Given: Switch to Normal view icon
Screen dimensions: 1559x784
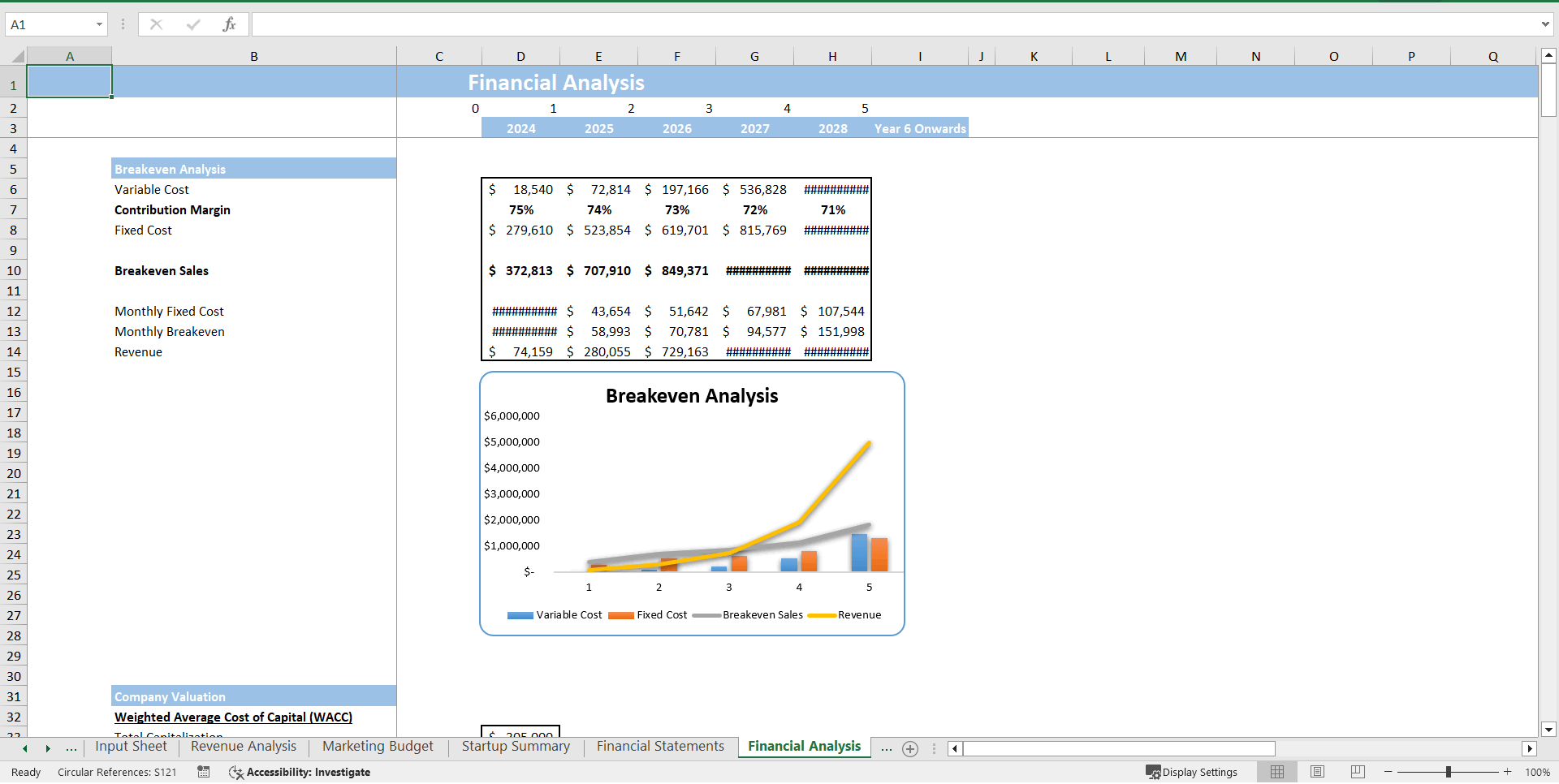Looking at the screenshot, I should [x=1277, y=772].
